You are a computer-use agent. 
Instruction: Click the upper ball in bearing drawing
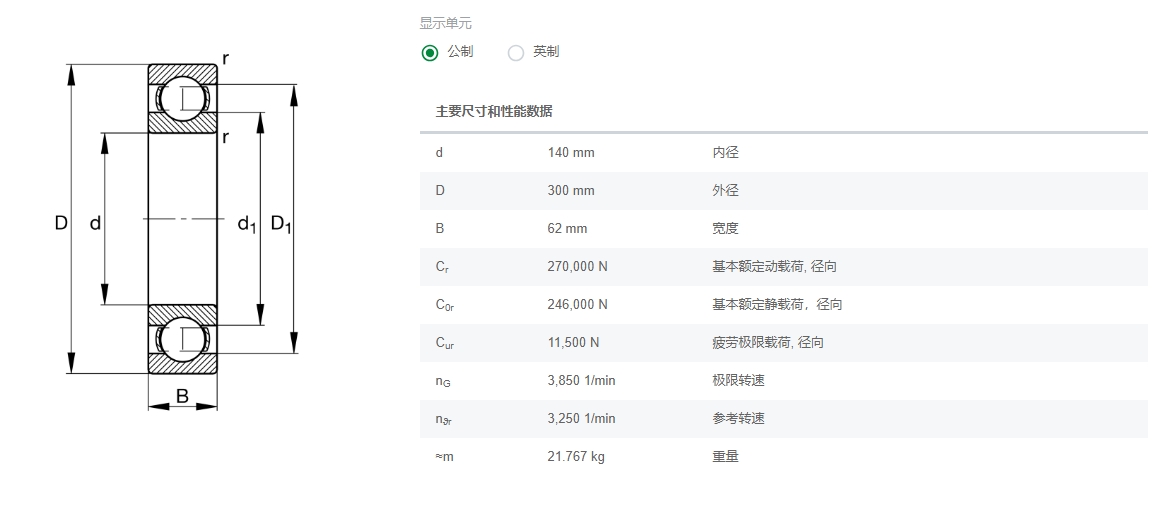[183, 98]
